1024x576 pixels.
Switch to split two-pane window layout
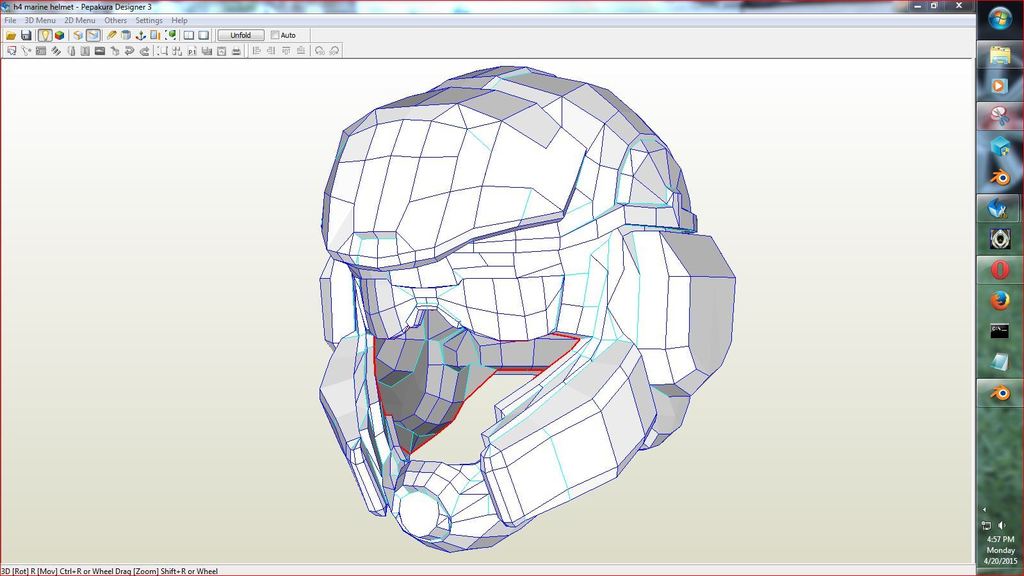(x=189, y=35)
